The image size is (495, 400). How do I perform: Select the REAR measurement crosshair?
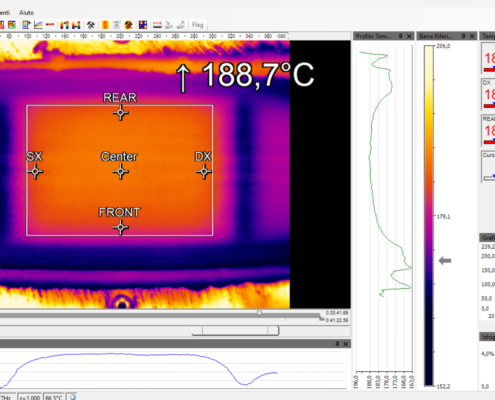pos(121,113)
